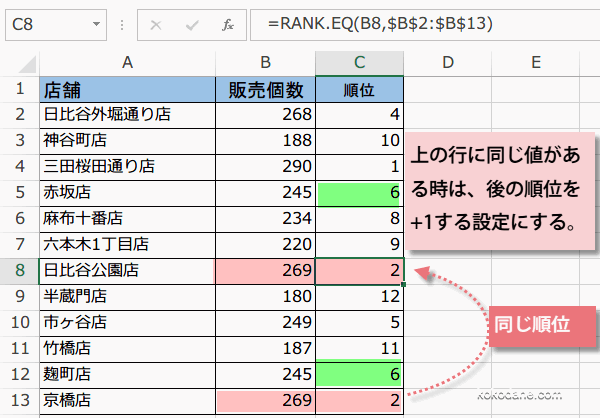600x418 pixels.
Task: Select the cell 市ヶ谷店
Action: (127, 323)
